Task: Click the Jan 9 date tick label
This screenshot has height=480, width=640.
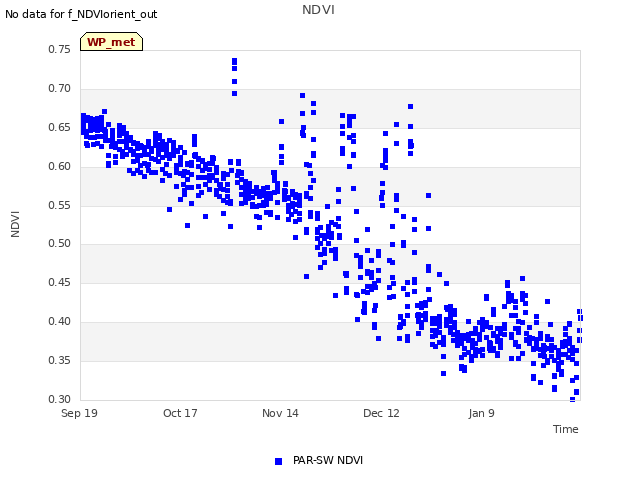Action: [481, 413]
